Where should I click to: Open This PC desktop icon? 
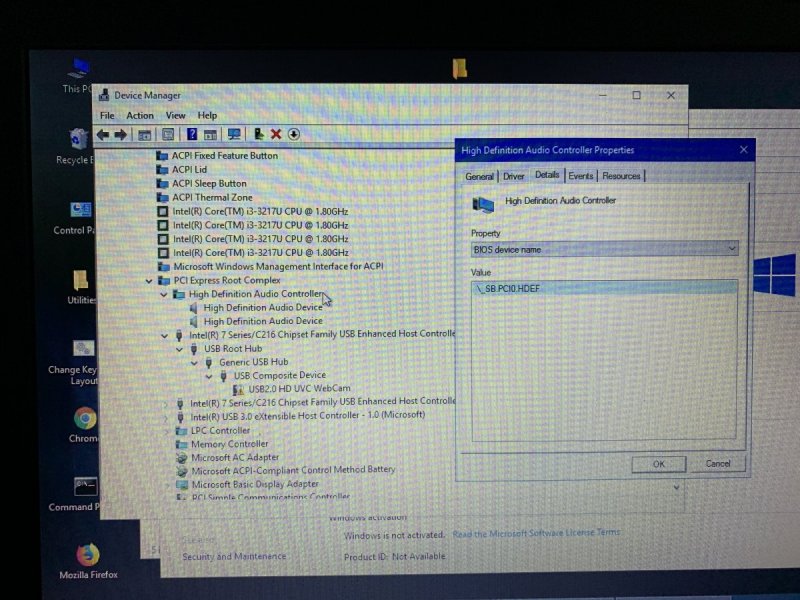(78, 76)
